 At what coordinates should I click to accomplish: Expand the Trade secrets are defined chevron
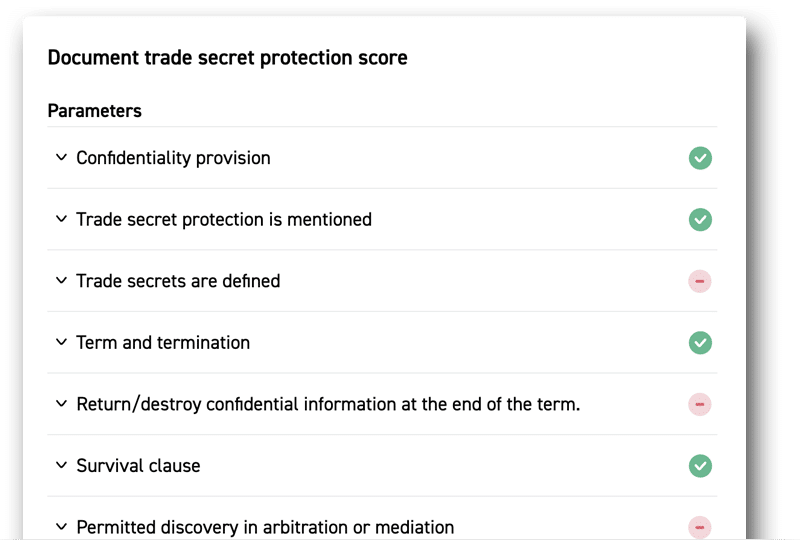coord(61,280)
